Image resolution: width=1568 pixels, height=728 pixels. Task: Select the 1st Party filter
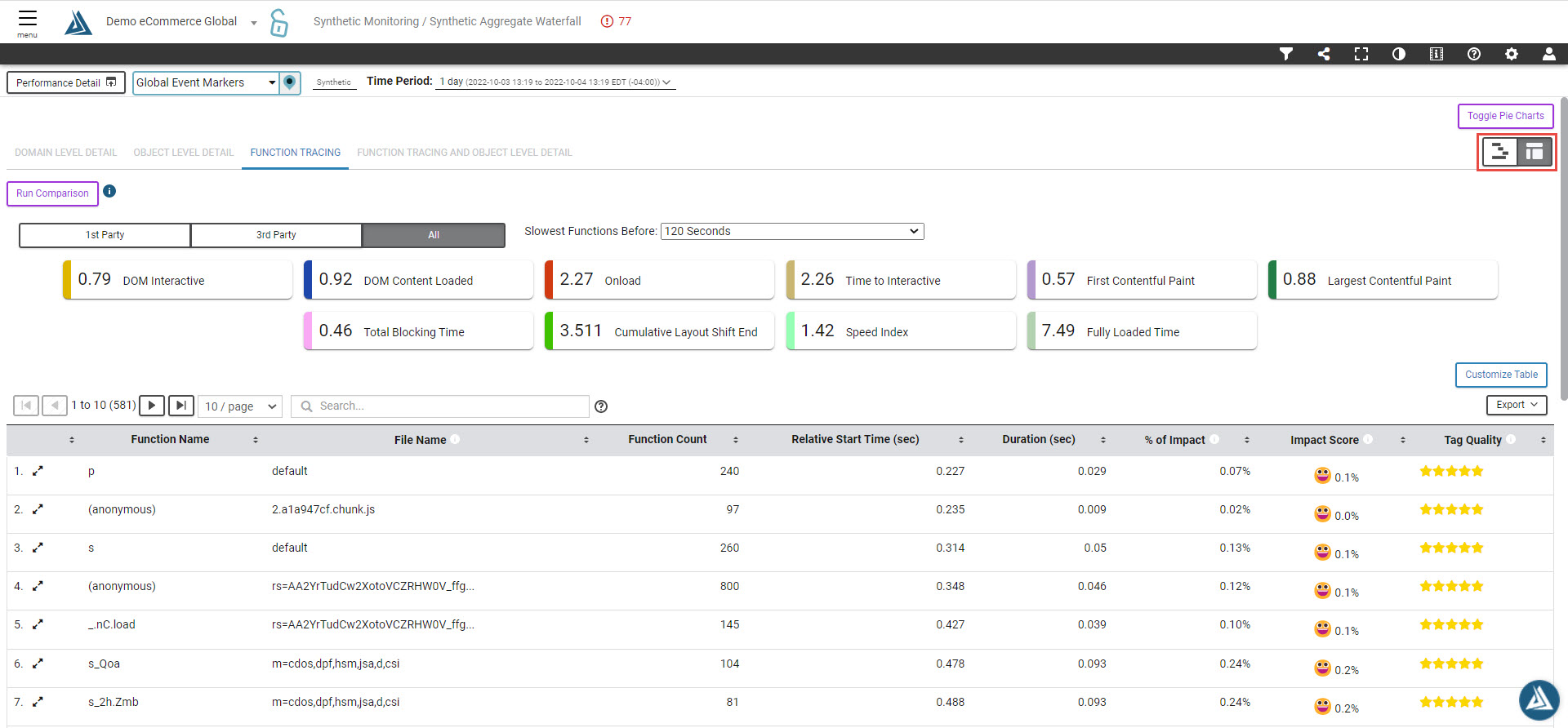tap(105, 235)
